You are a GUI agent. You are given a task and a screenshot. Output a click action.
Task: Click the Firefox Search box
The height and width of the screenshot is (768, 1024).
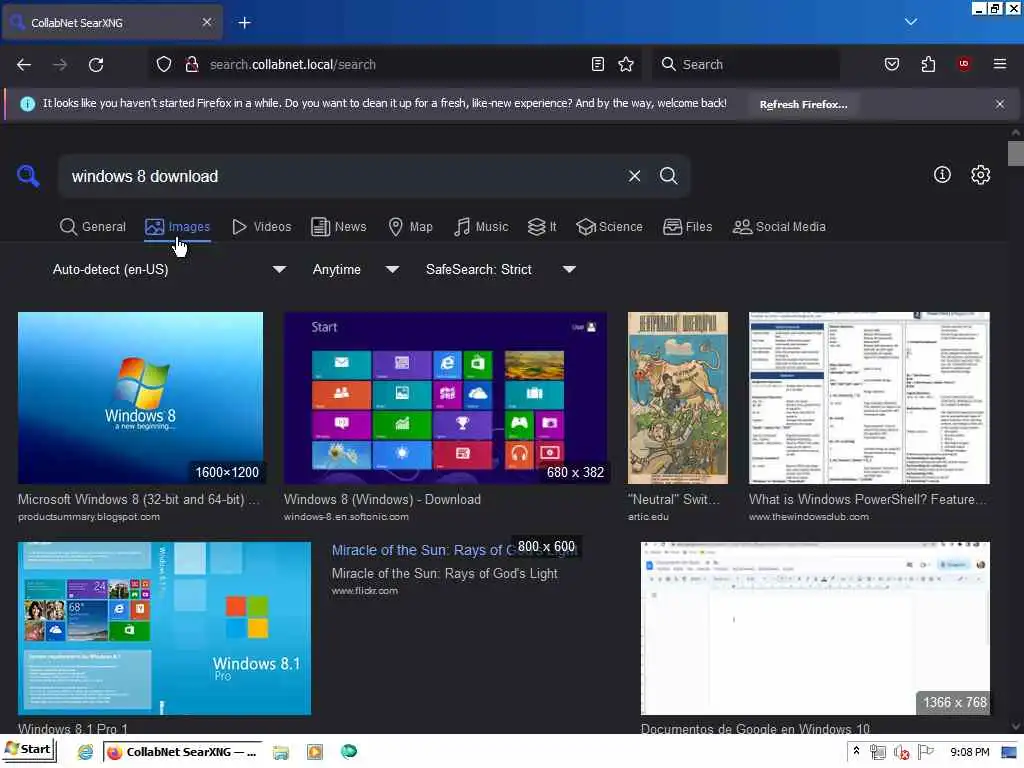(x=746, y=64)
